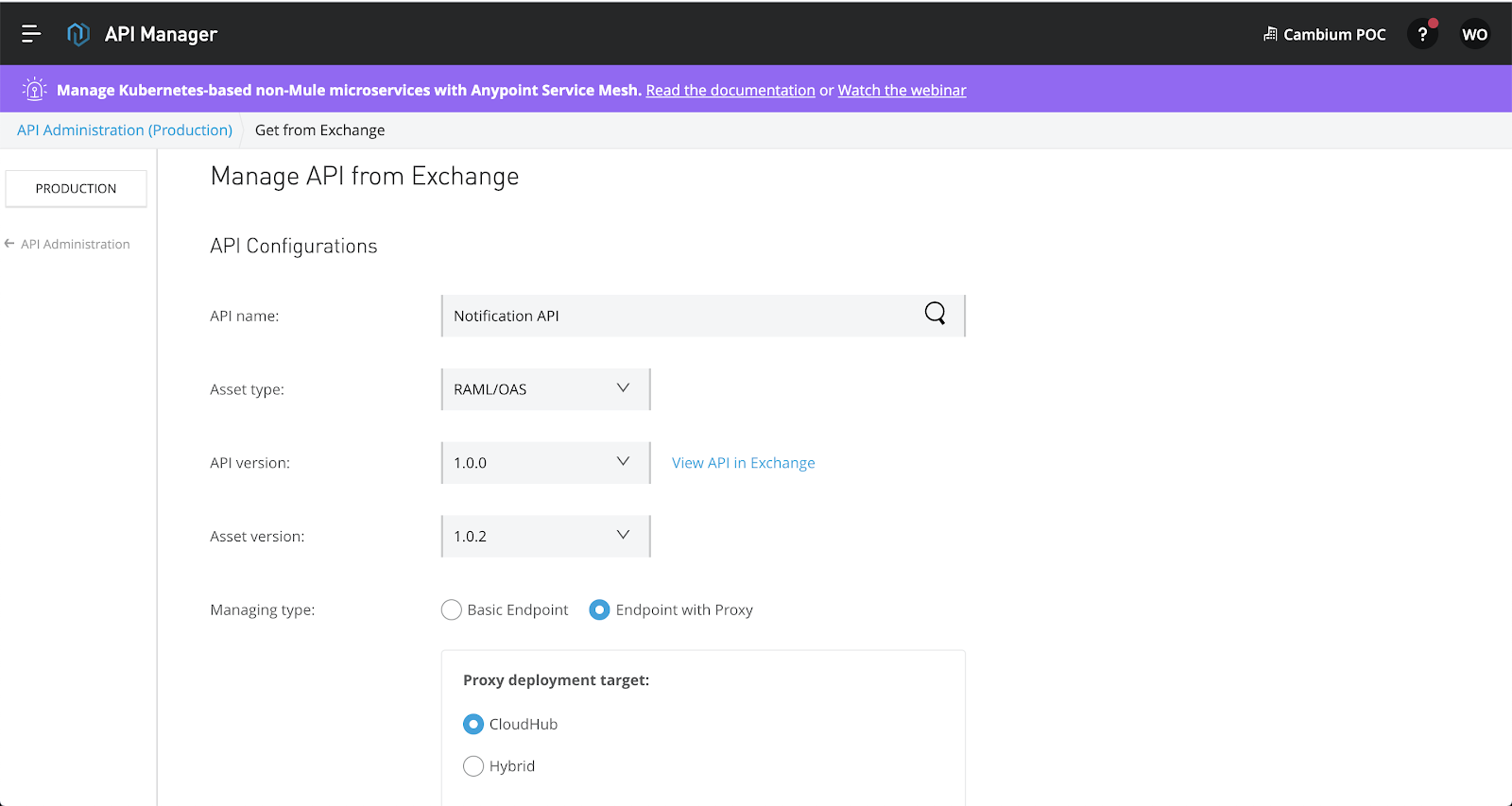Go to API Administration (Production) breadcrumb

(x=125, y=130)
